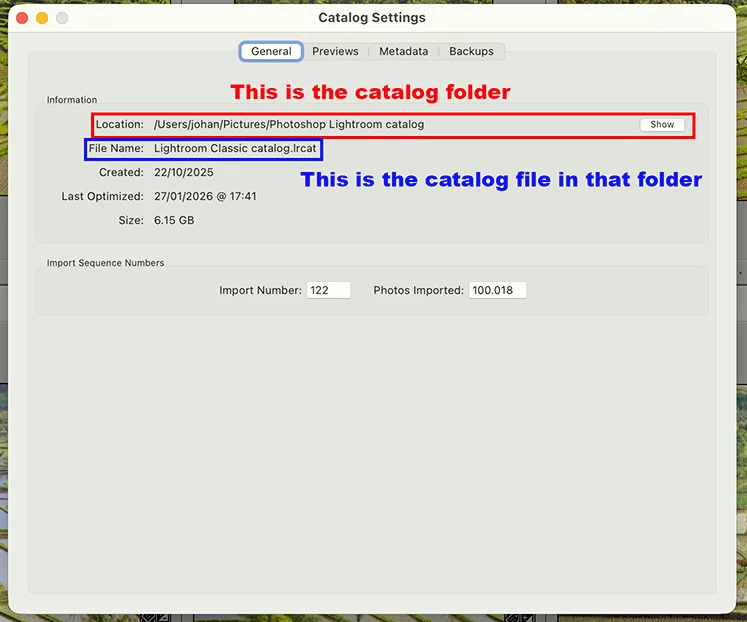Click Last Optimized value 27/01/2026 @ 17:41
The height and width of the screenshot is (622, 747).
[x=205, y=196]
